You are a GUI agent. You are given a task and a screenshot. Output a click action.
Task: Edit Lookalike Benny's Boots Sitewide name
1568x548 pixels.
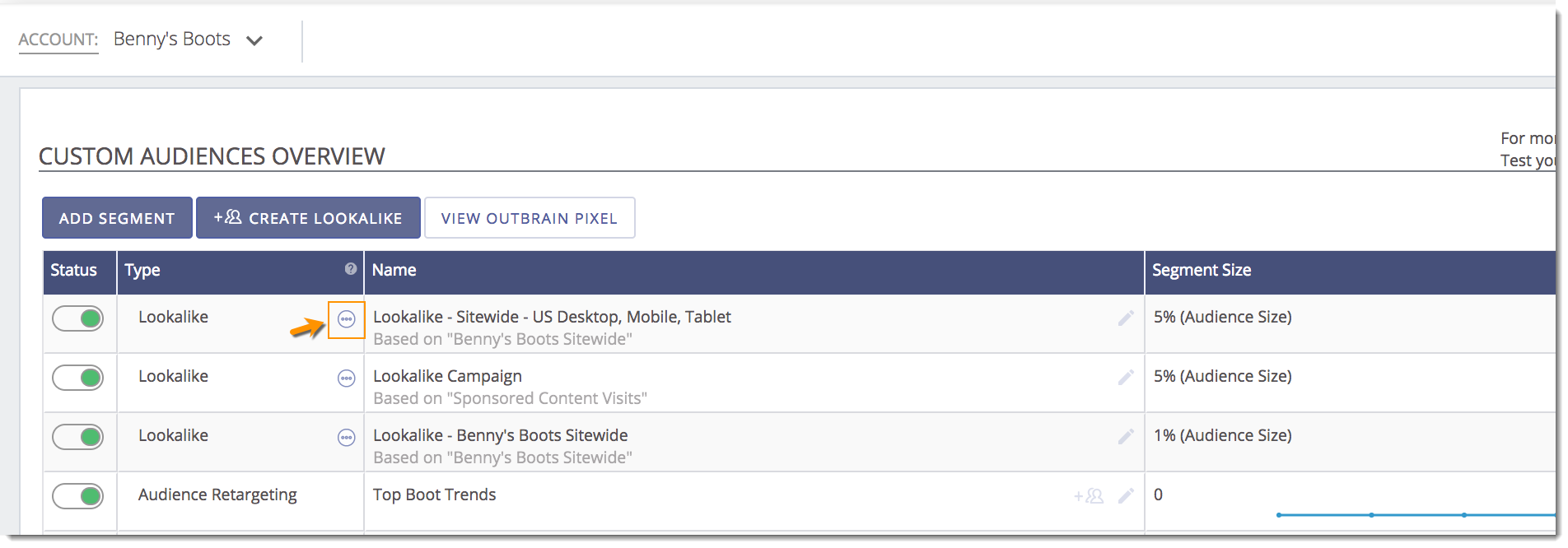[x=1126, y=437]
